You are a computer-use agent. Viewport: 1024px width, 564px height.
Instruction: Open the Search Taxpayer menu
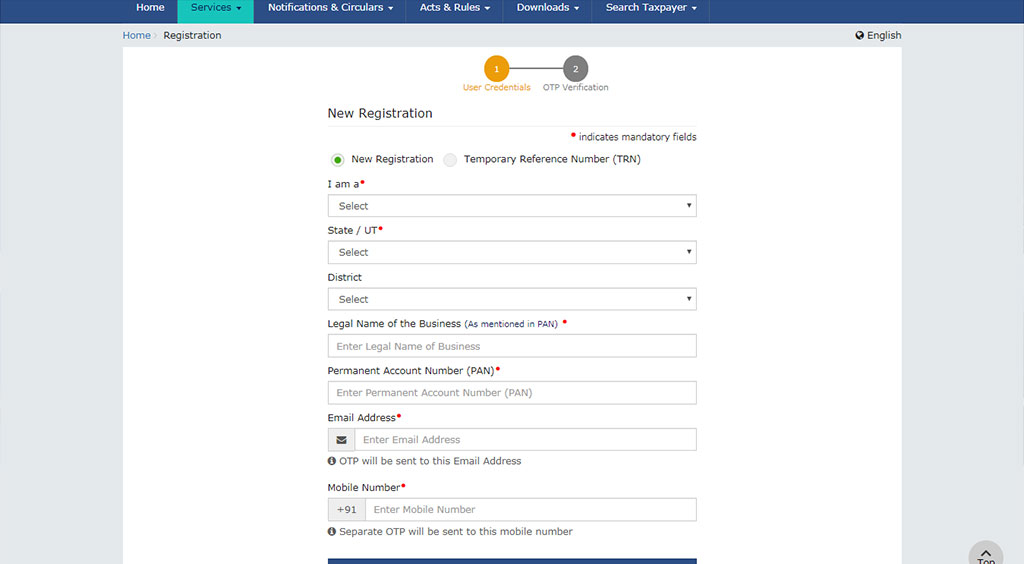651,8
